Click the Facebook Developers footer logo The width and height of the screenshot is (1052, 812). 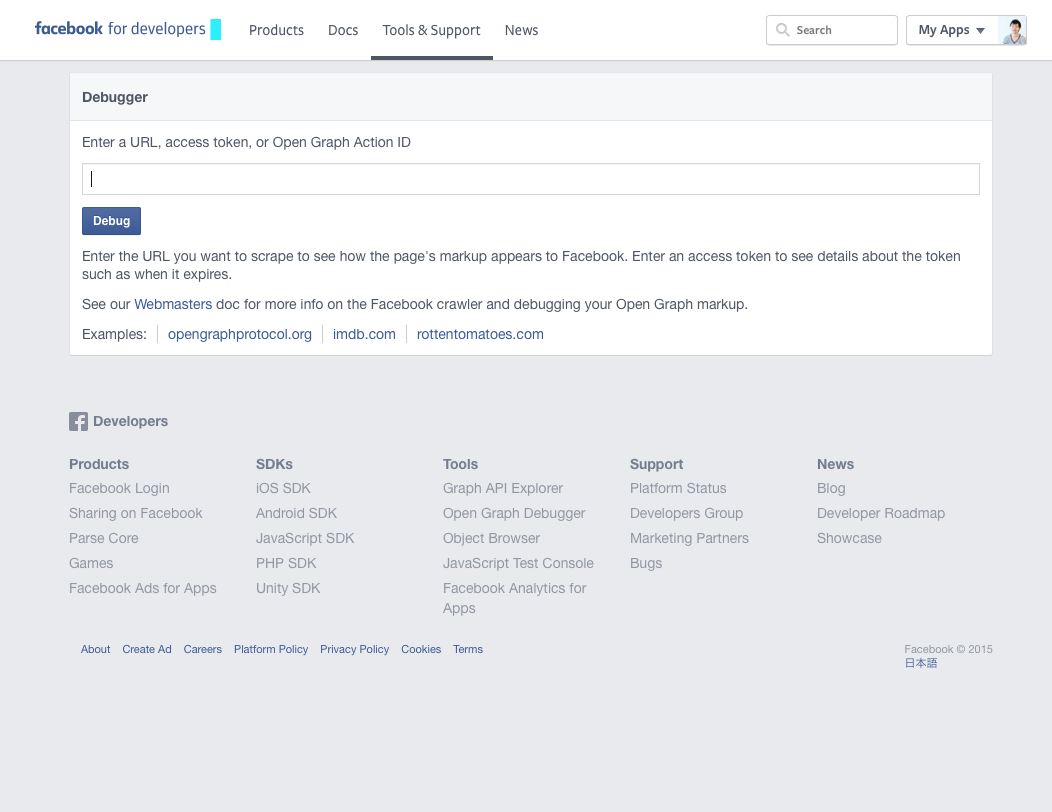point(118,421)
